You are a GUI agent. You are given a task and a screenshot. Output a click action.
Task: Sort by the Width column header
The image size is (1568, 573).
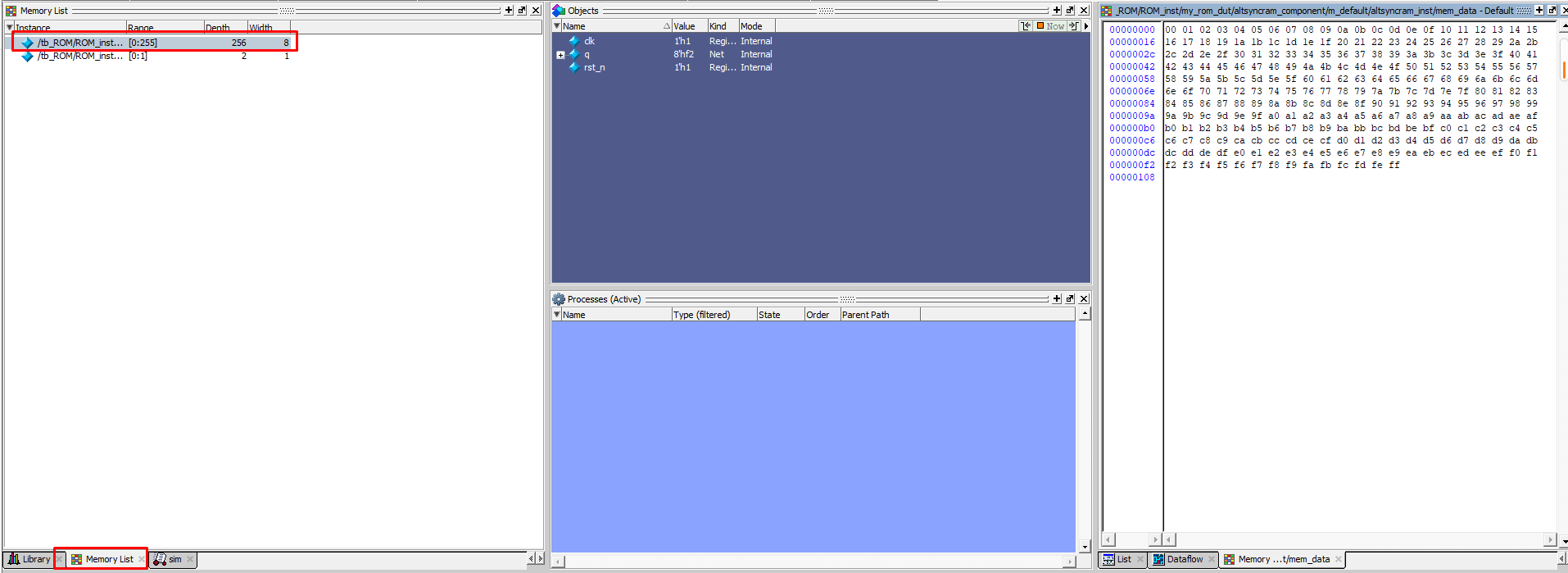click(x=270, y=27)
